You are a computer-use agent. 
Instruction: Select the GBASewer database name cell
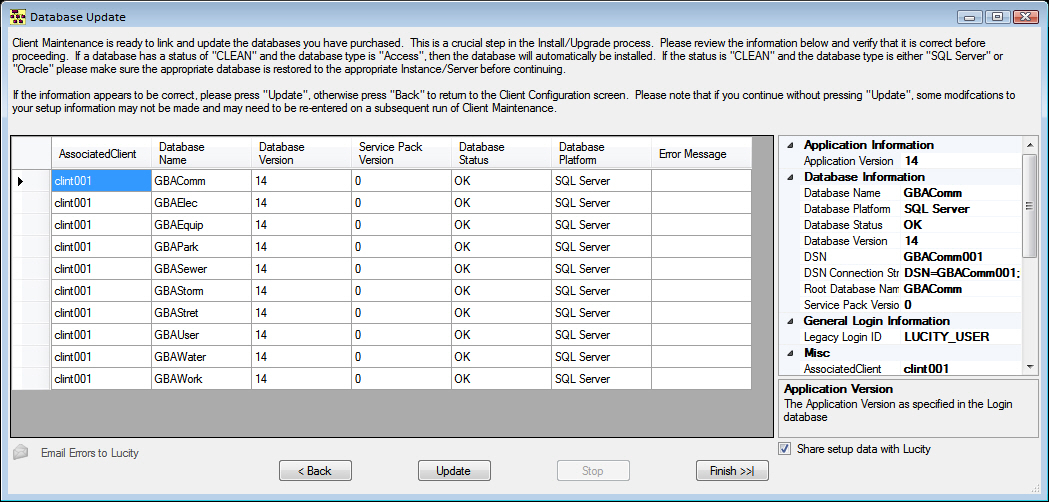click(201, 269)
